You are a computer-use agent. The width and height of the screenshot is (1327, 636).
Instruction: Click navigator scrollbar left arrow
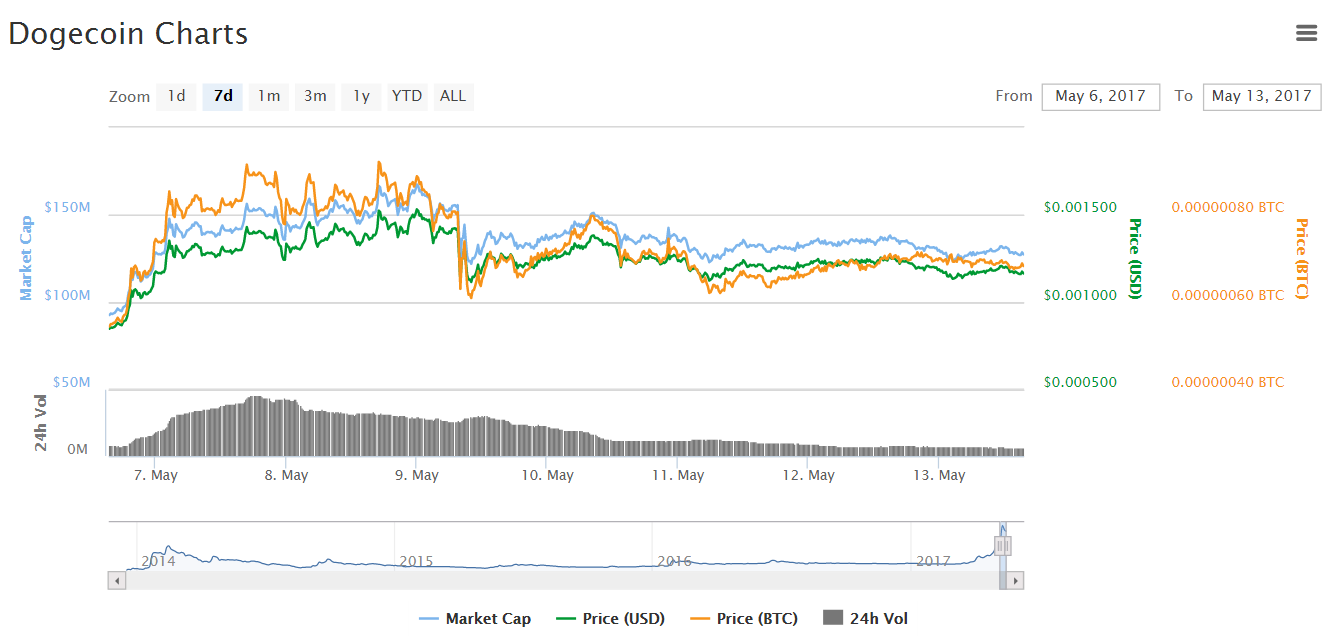[117, 580]
